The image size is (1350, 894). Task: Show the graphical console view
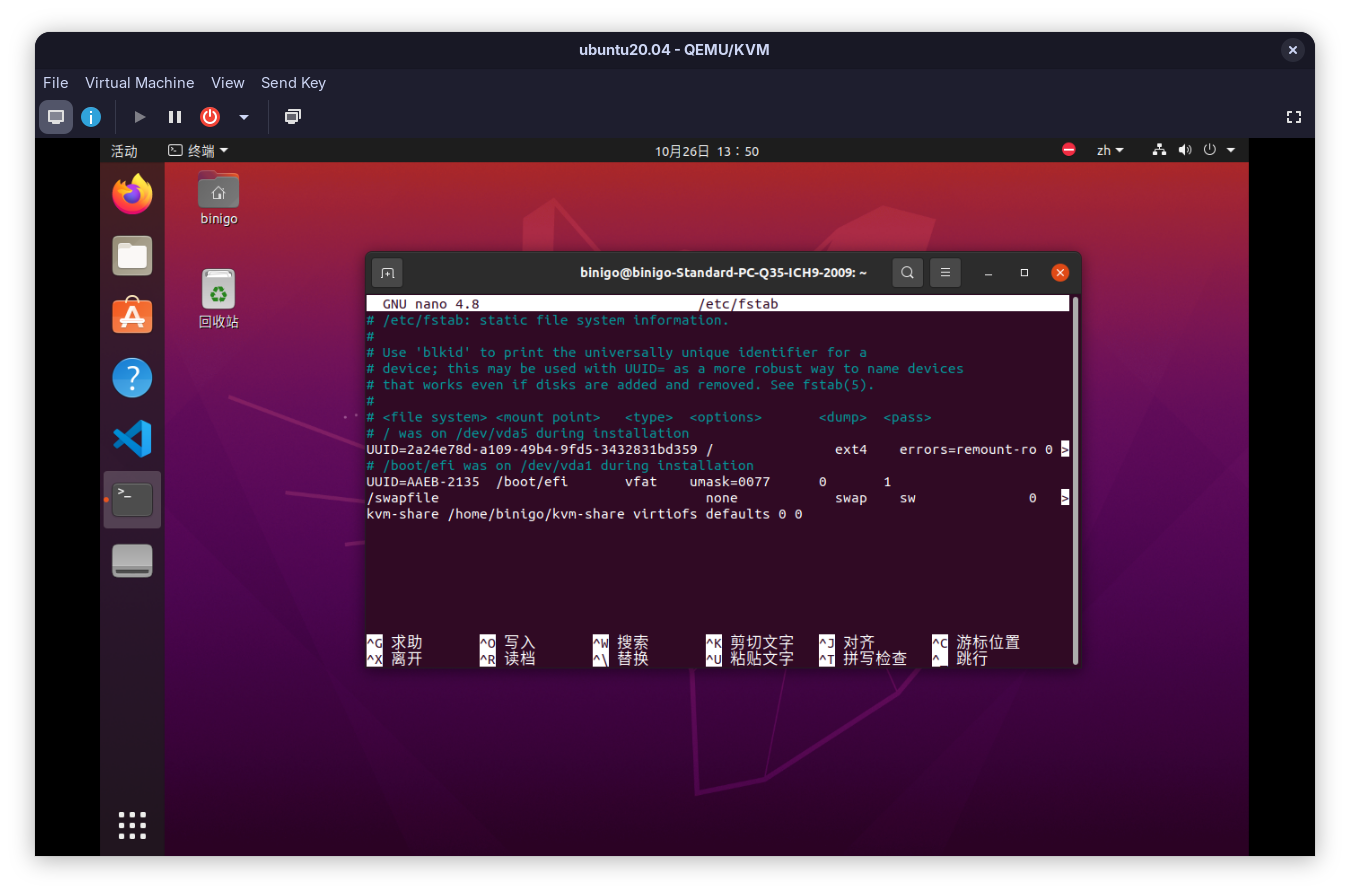(56, 117)
